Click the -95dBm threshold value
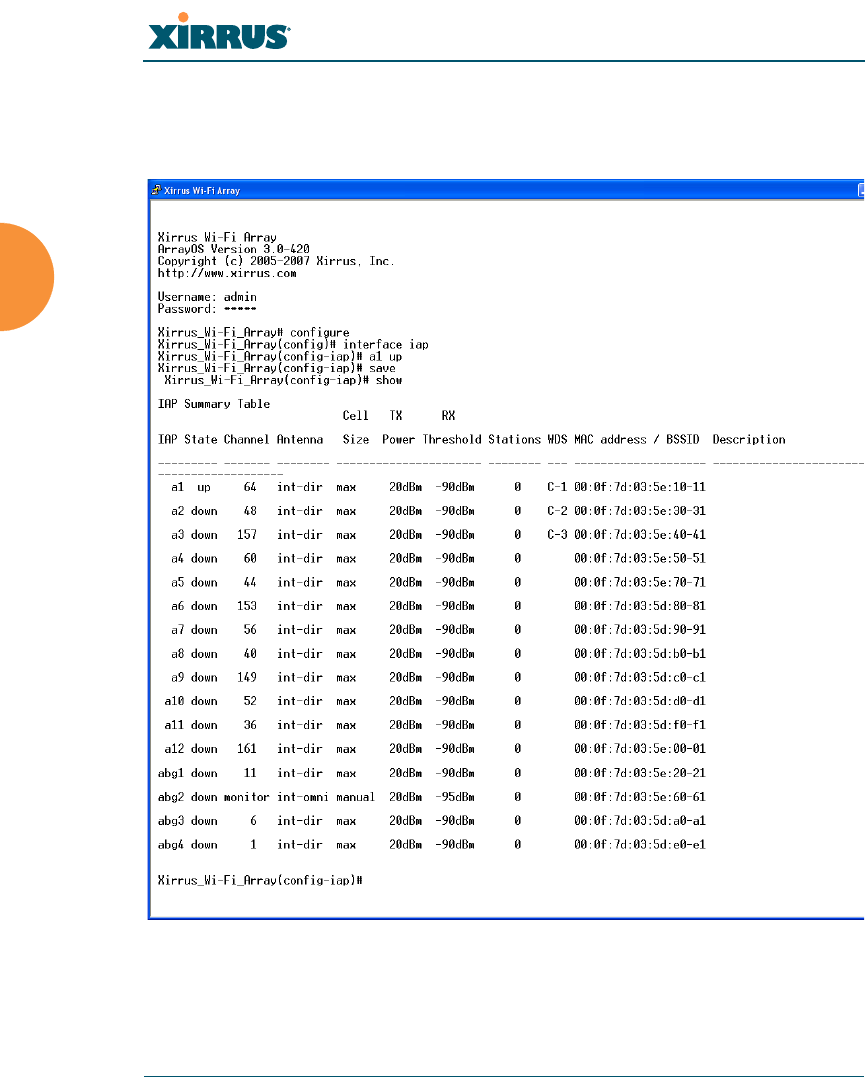 coord(455,797)
